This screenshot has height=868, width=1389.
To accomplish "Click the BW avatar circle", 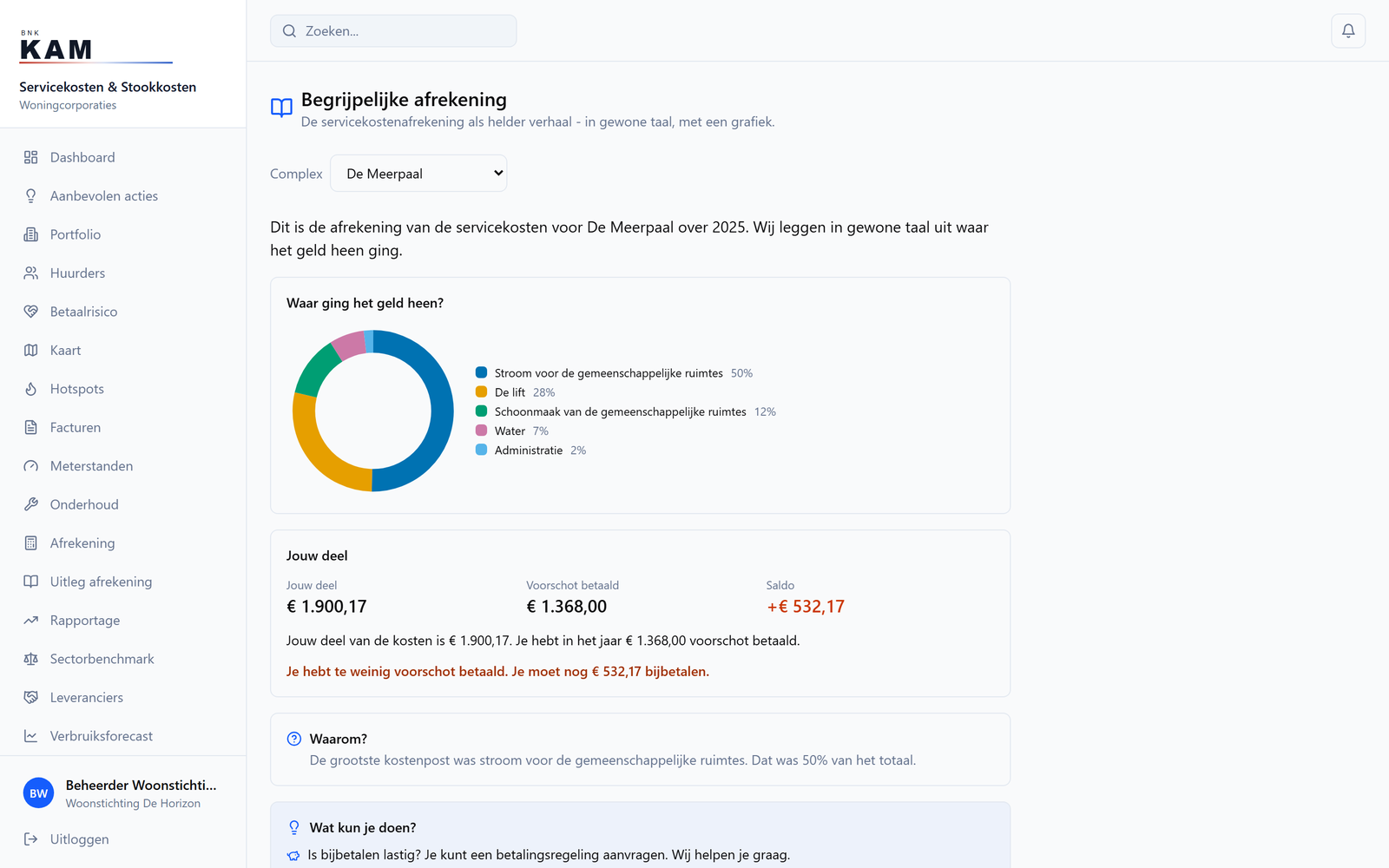I will pos(38,793).
